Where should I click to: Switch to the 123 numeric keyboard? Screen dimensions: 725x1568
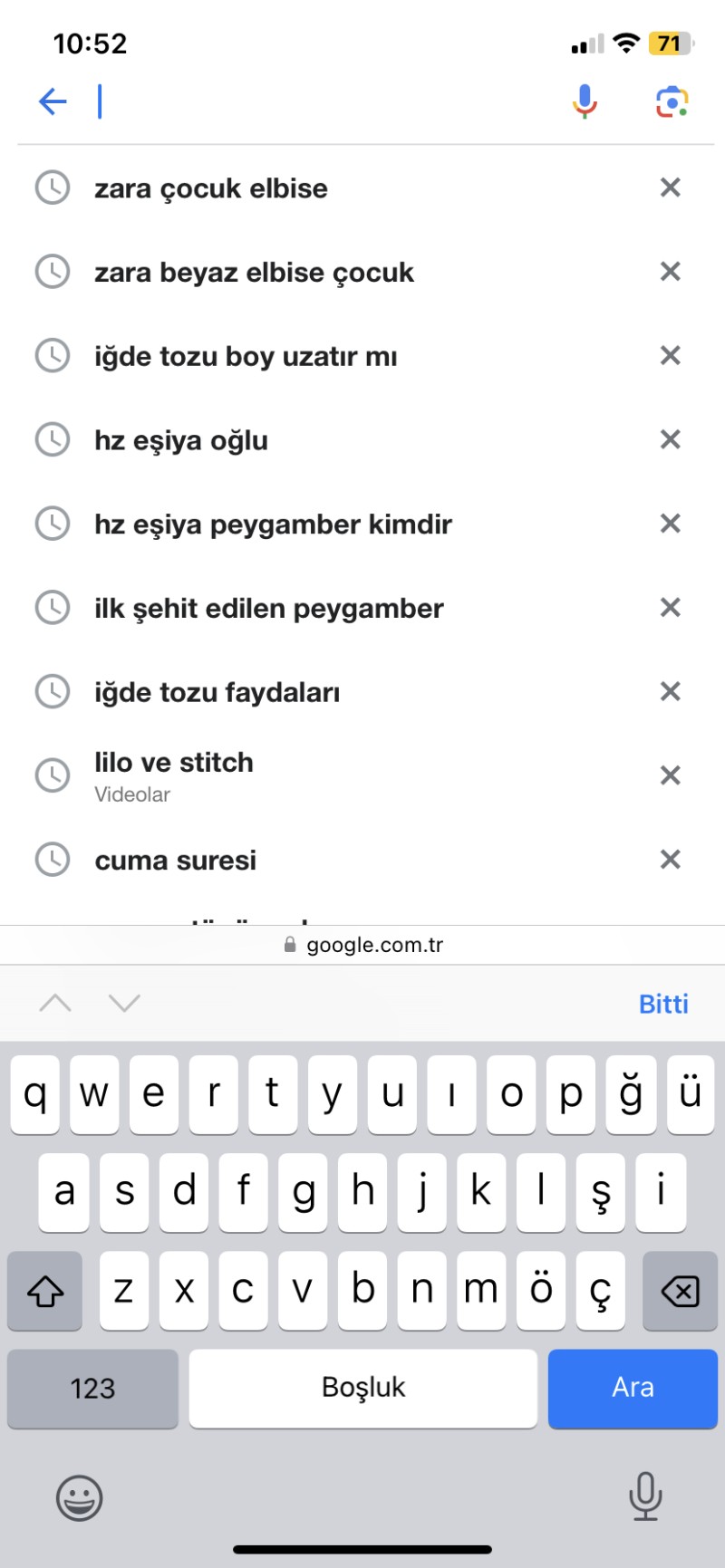(x=92, y=1388)
